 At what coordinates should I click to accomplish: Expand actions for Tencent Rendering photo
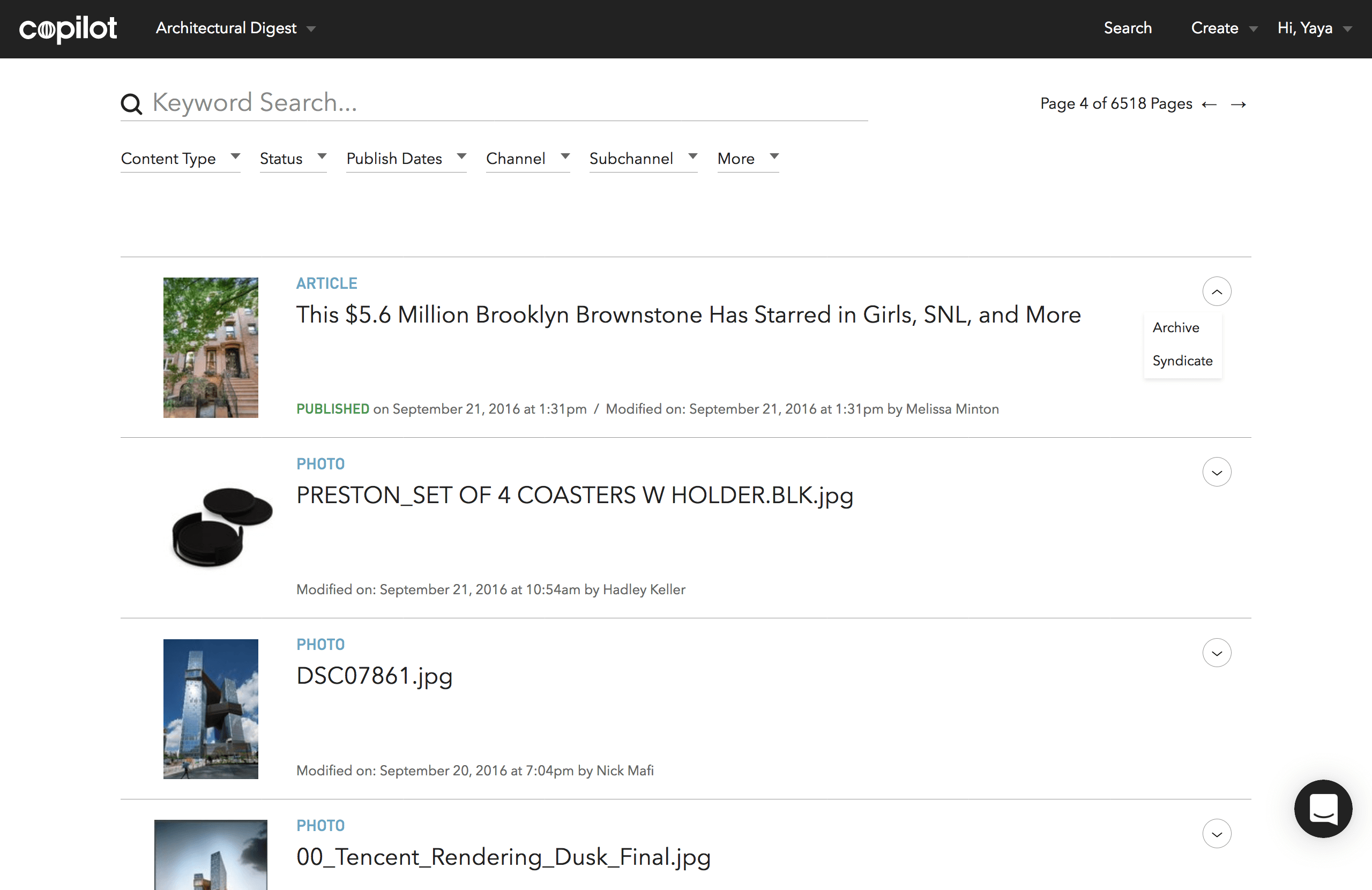(x=1217, y=834)
